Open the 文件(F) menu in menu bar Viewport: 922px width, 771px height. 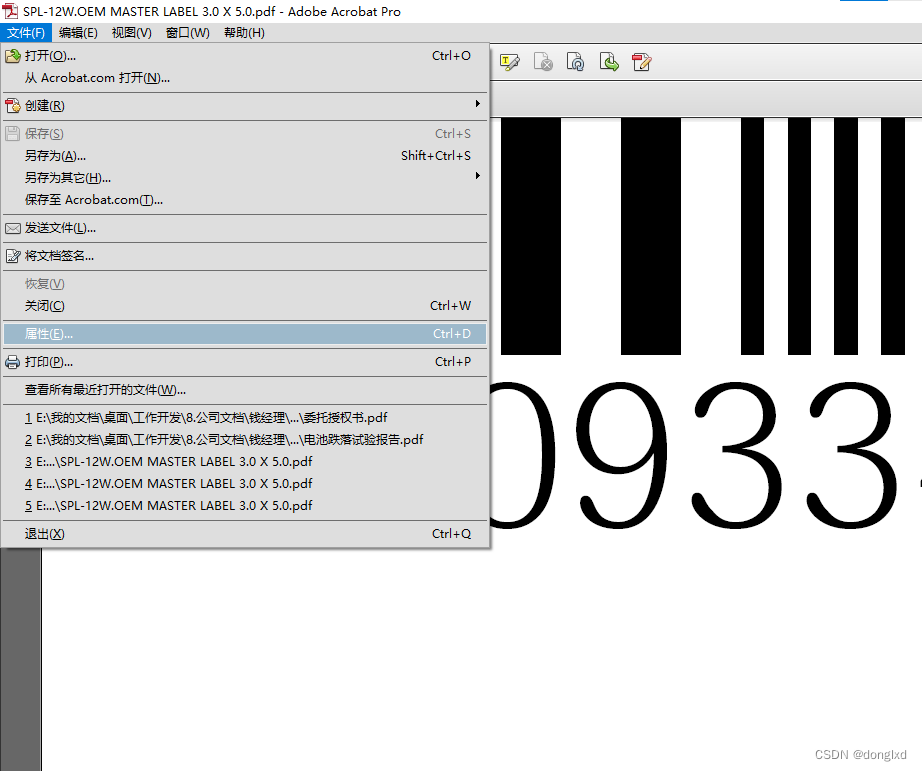26,33
